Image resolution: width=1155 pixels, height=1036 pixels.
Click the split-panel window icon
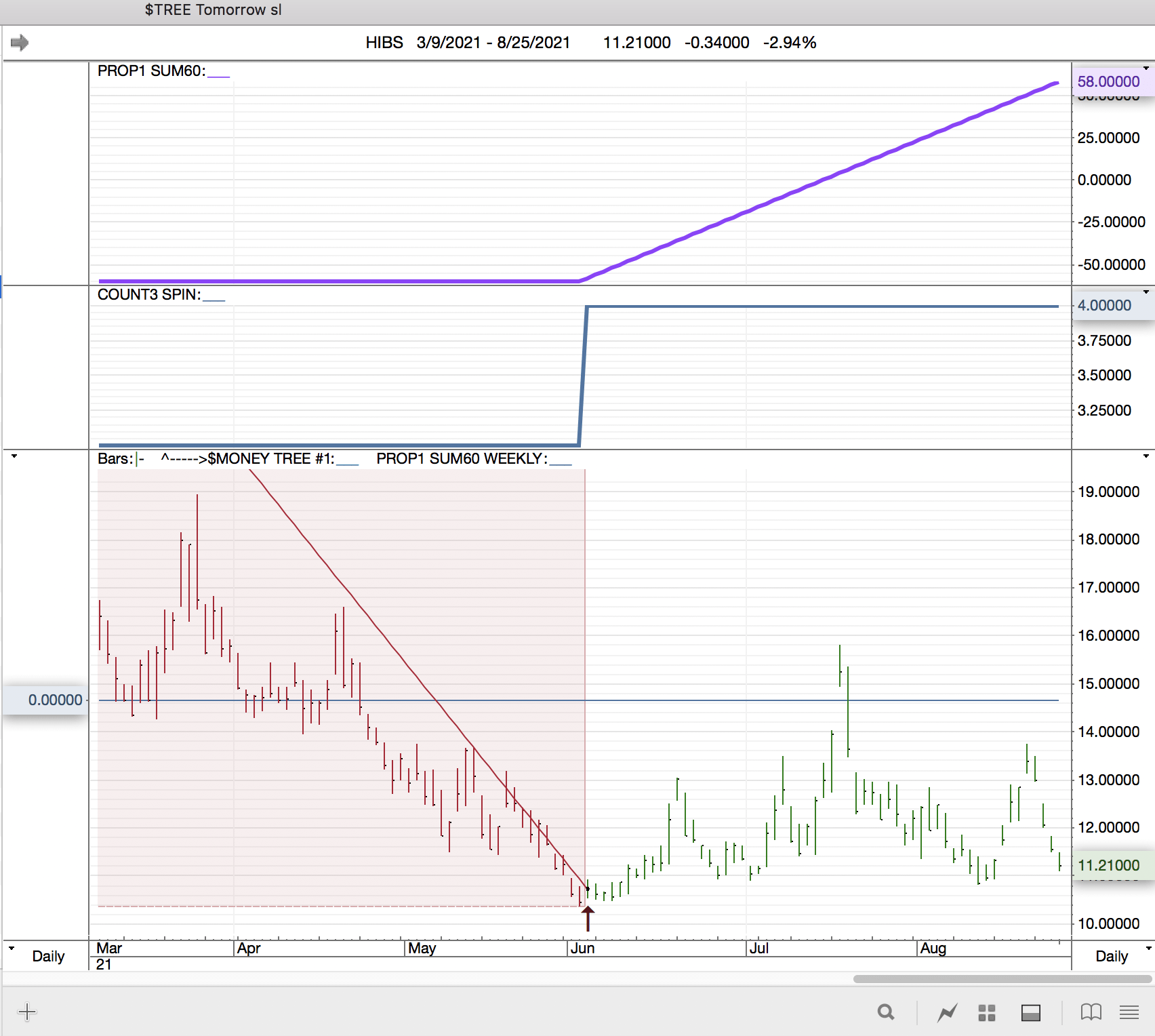tap(1031, 1013)
